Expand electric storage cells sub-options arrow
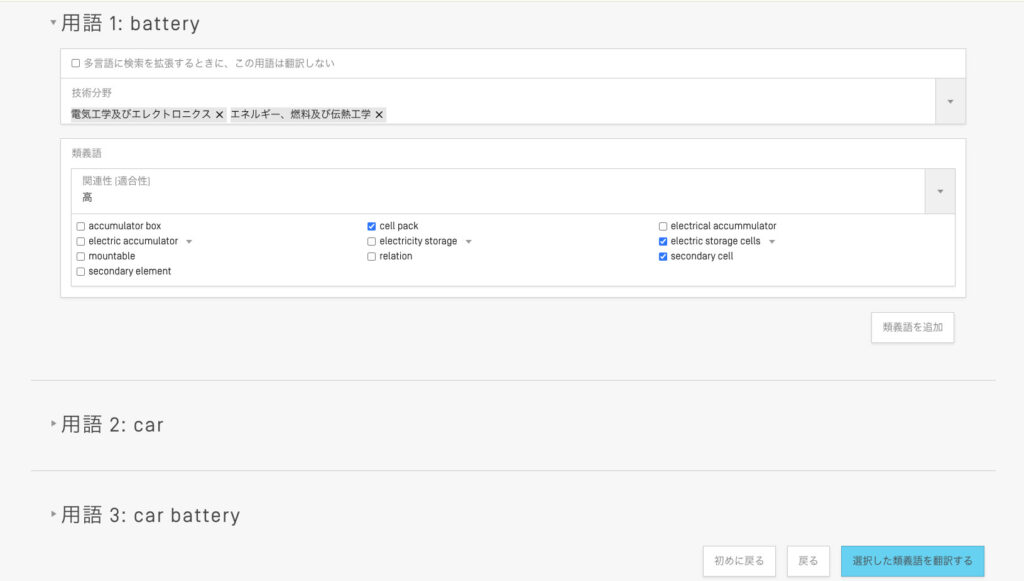 coord(771,242)
